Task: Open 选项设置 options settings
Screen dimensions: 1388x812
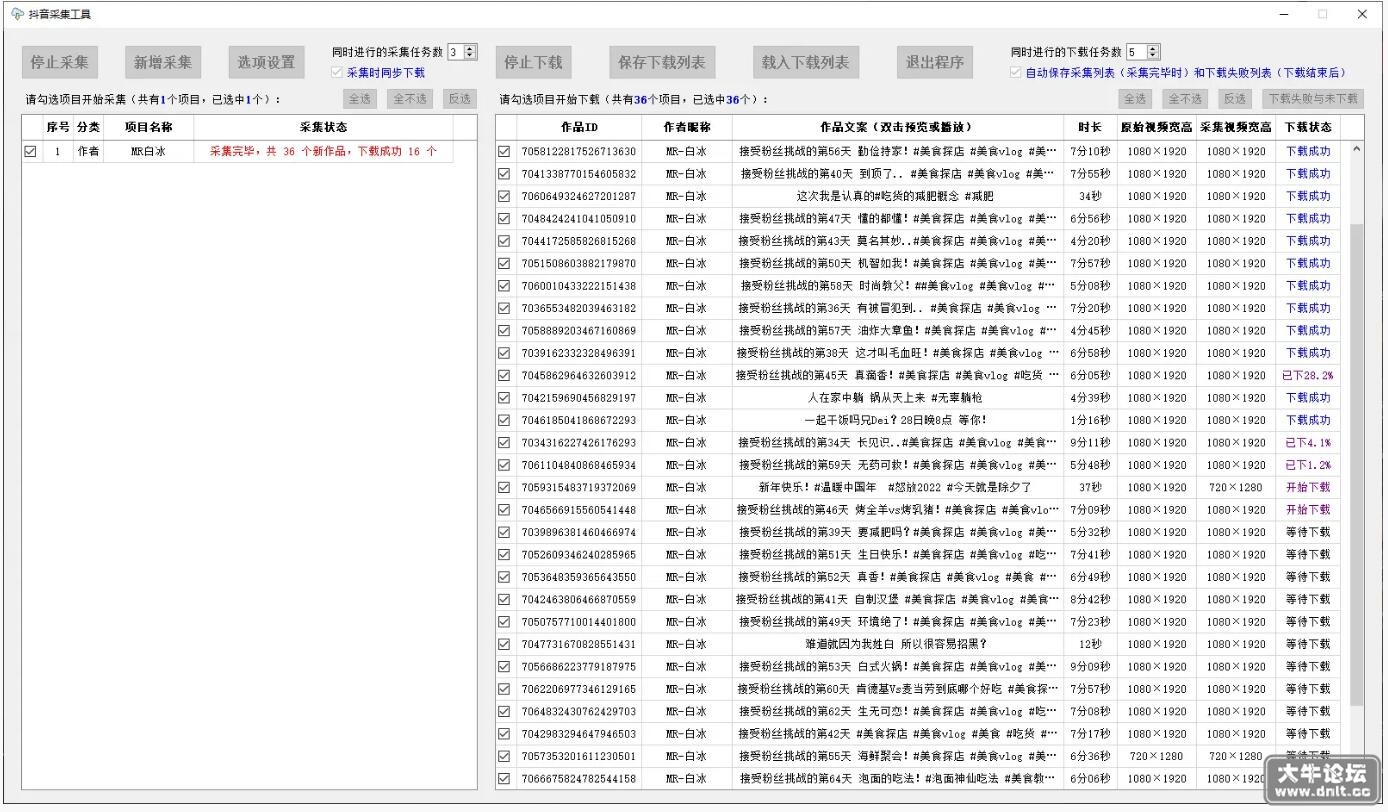Action: click(266, 62)
